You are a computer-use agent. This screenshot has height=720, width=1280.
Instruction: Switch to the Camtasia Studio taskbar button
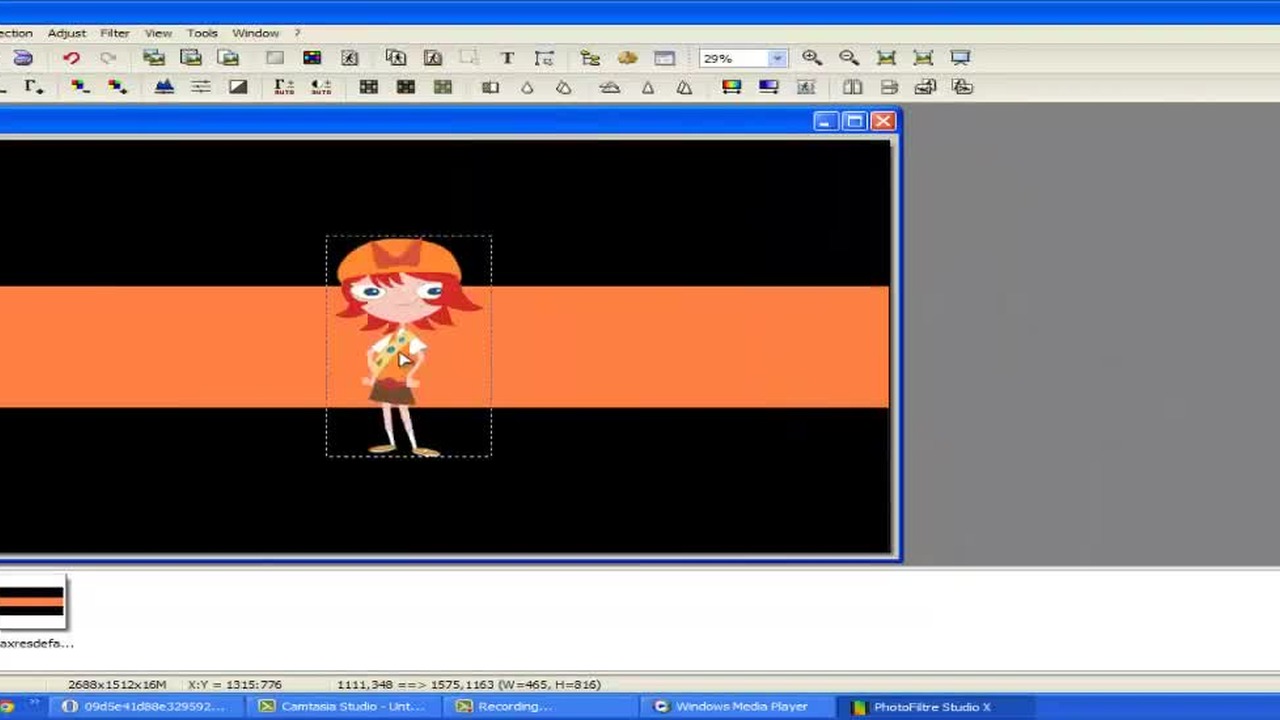pos(343,706)
